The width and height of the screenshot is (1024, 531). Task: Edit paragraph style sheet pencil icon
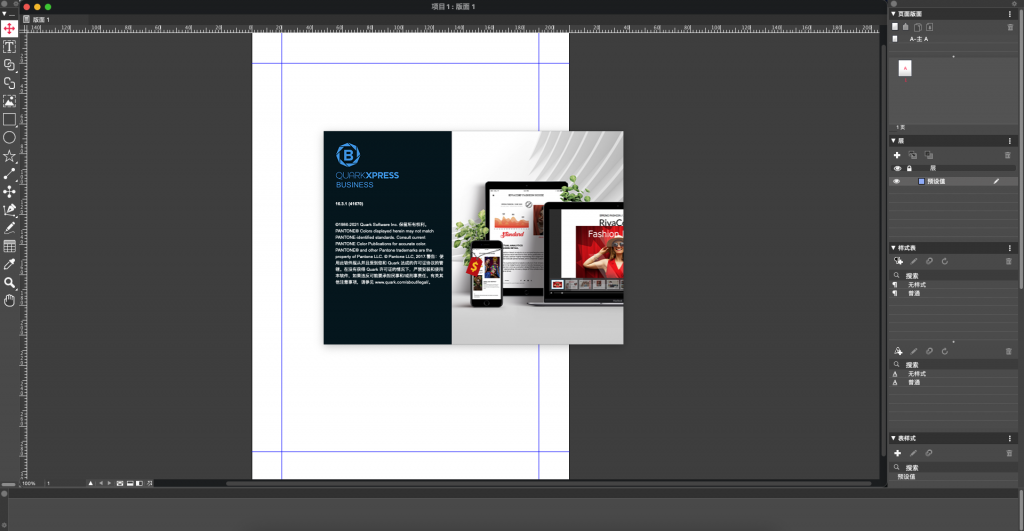(914, 261)
